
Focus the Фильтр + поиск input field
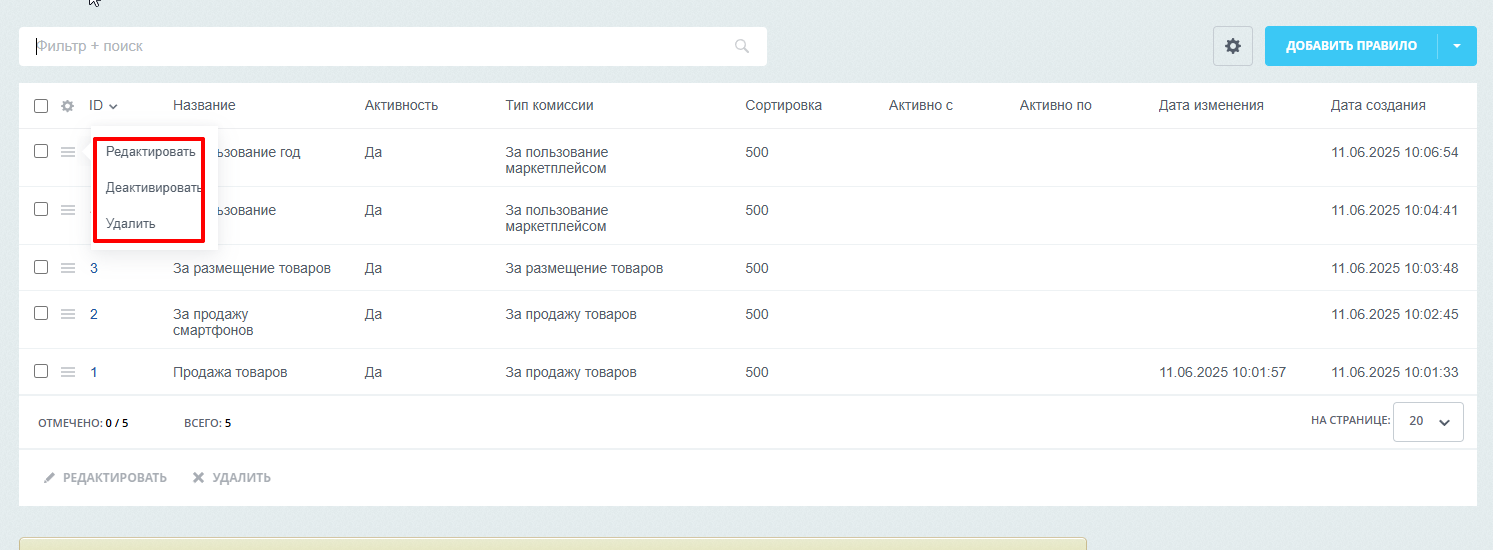click(380, 46)
